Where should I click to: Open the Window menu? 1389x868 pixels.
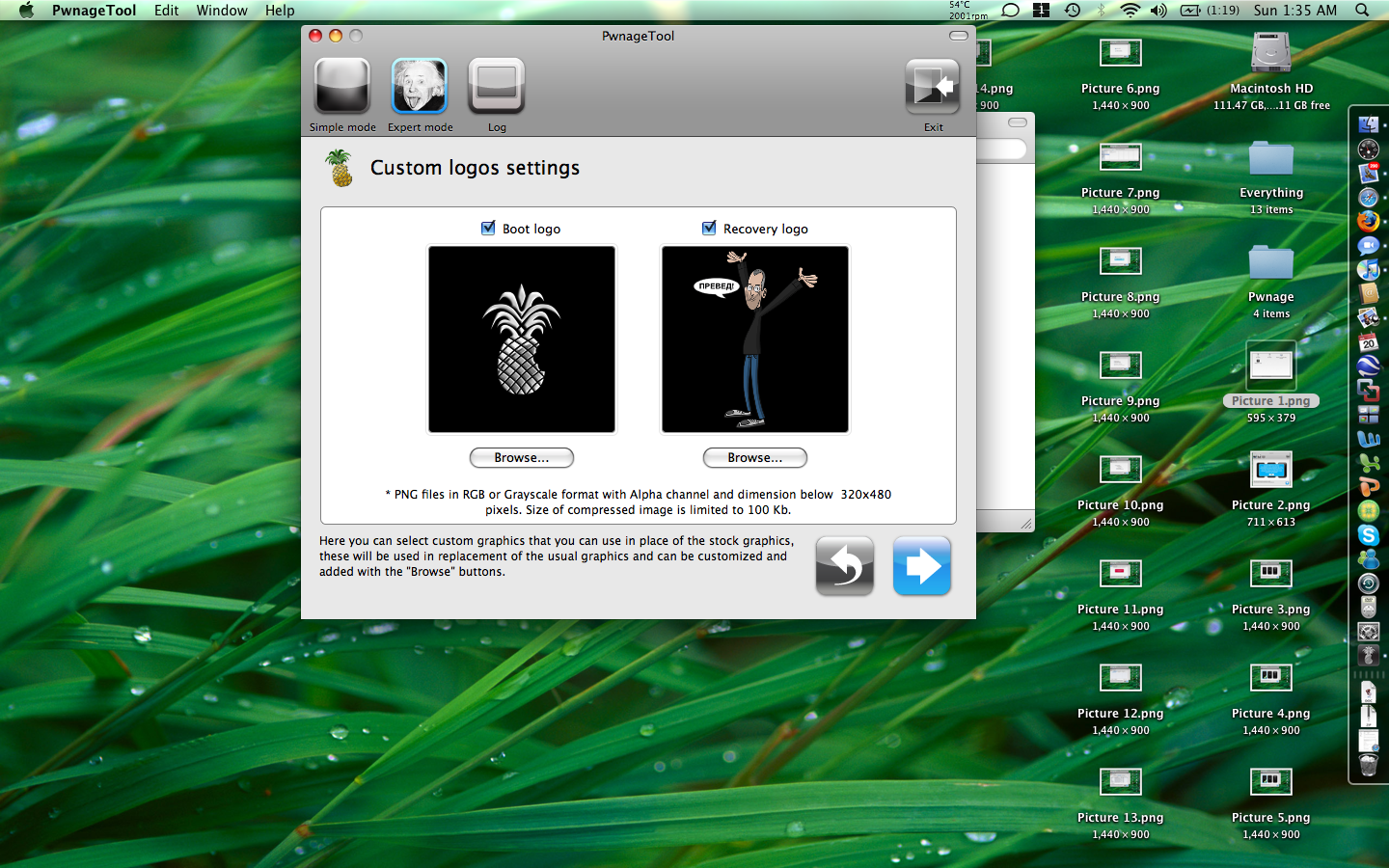point(222,11)
